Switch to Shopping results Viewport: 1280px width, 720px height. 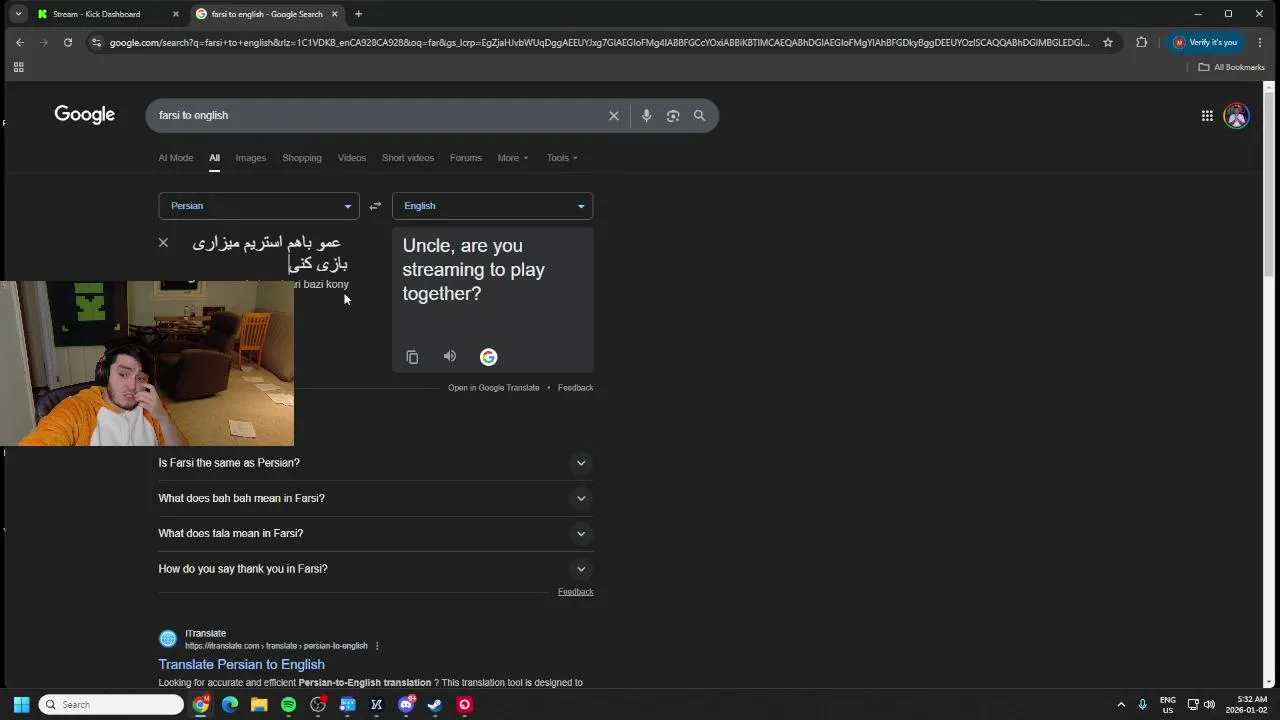point(302,158)
